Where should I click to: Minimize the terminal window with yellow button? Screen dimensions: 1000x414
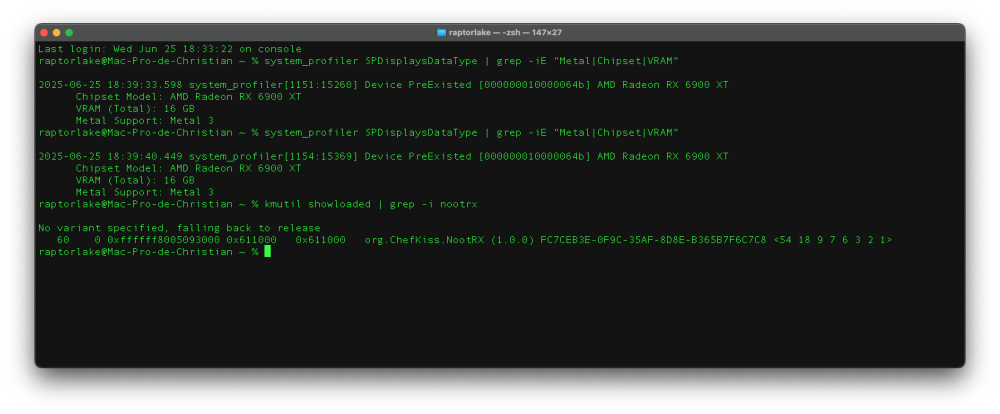(x=57, y=33)
